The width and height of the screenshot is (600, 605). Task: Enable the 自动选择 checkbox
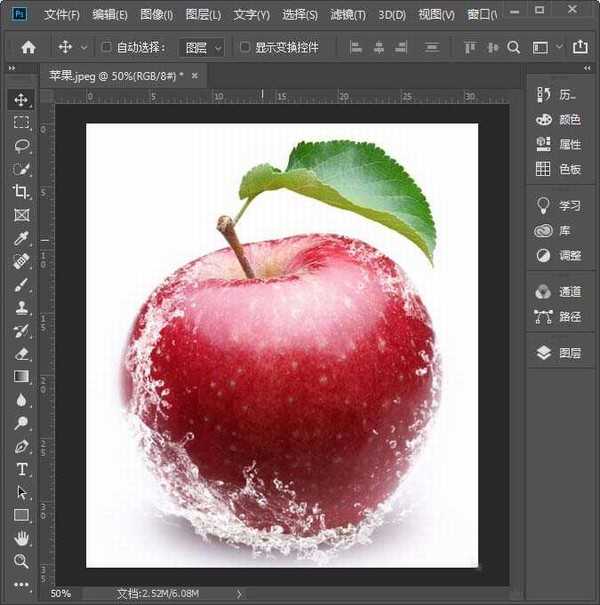pos(107,47)
